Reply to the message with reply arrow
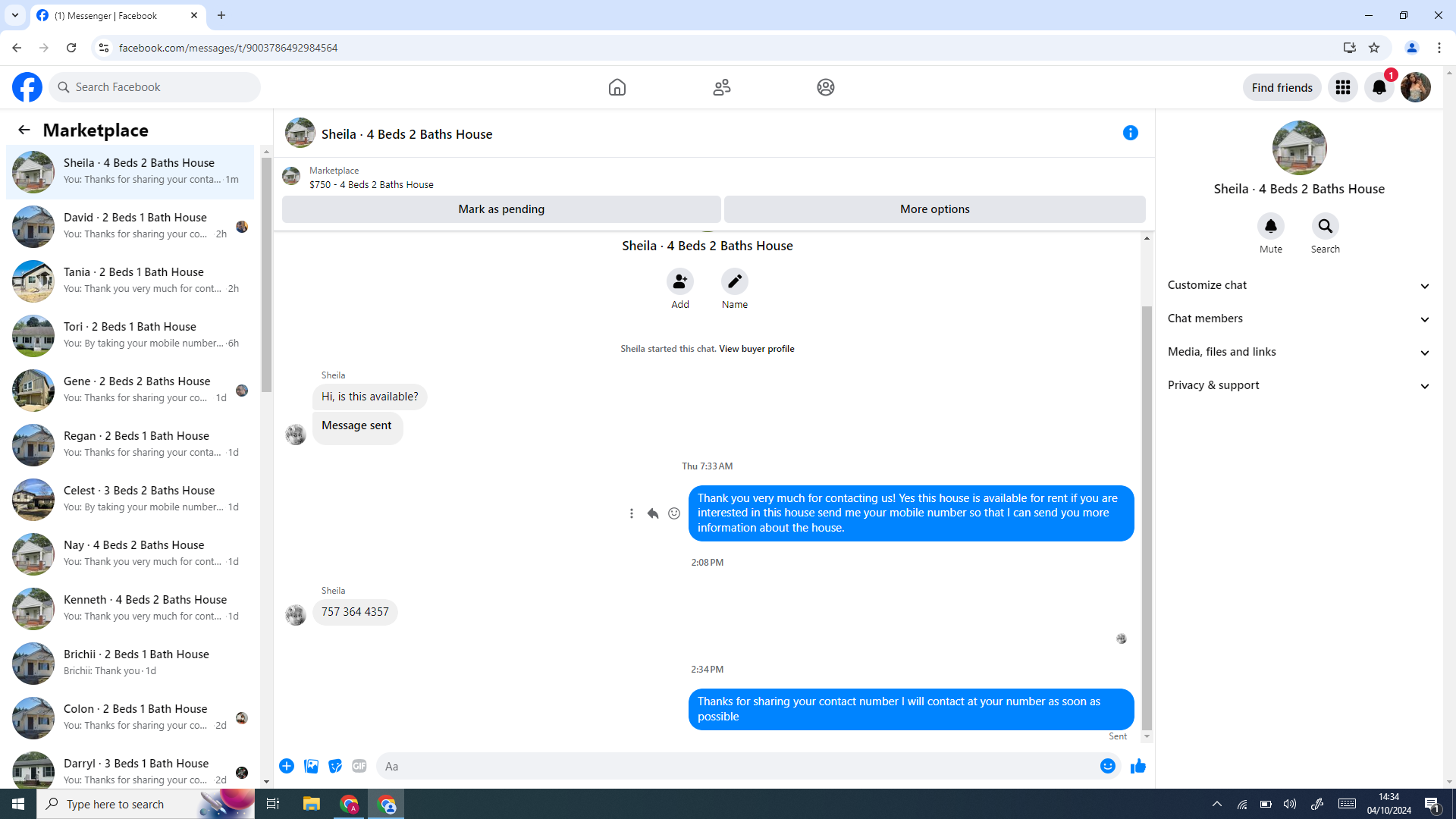Viewport: 1456px width, 819px height. tap(653, 513)
